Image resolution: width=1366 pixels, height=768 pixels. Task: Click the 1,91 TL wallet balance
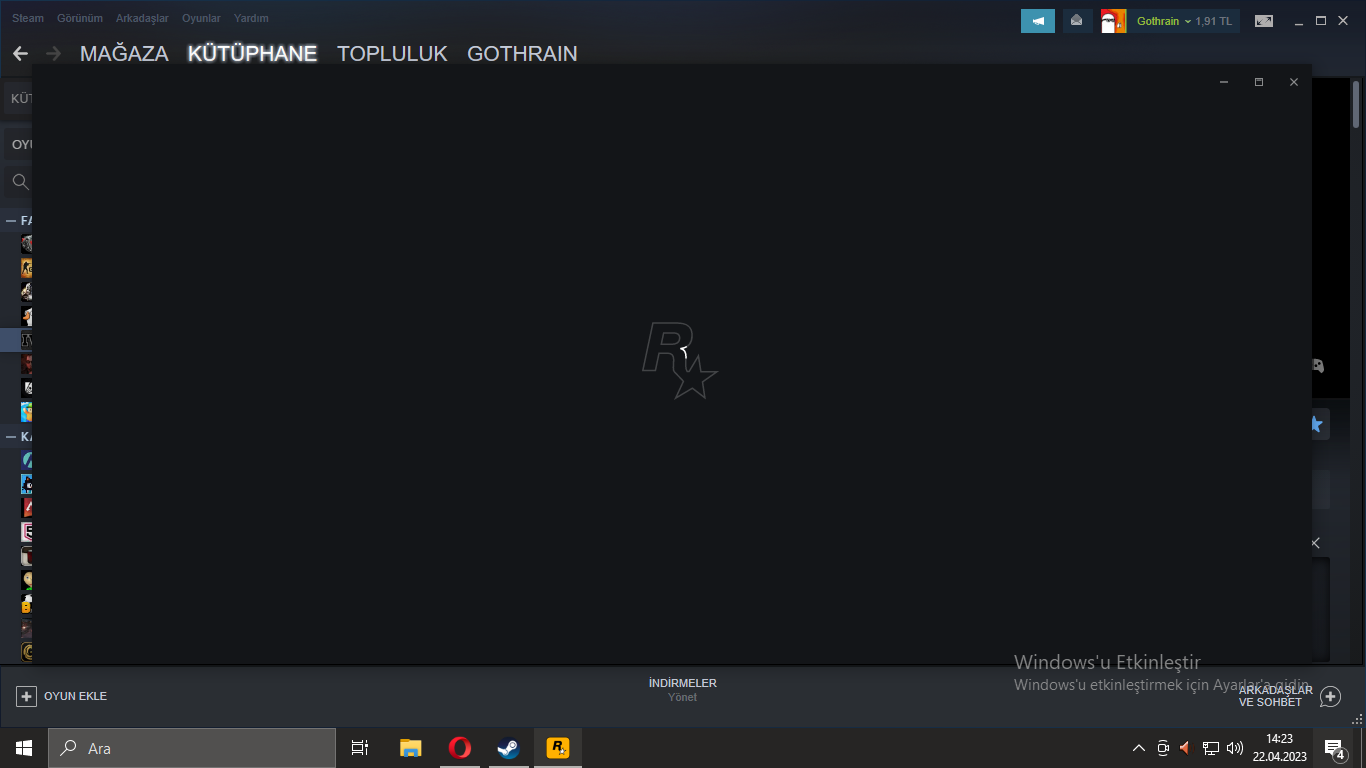(1214, 21)
